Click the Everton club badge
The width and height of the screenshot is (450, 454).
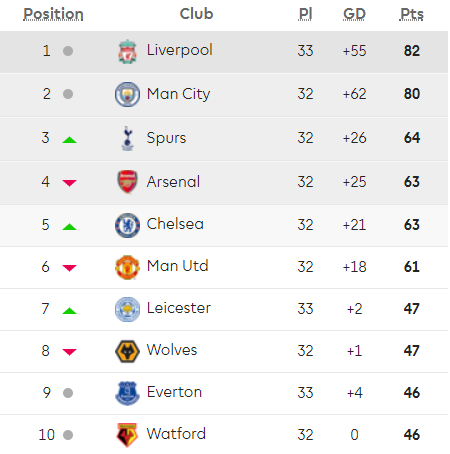127,393
